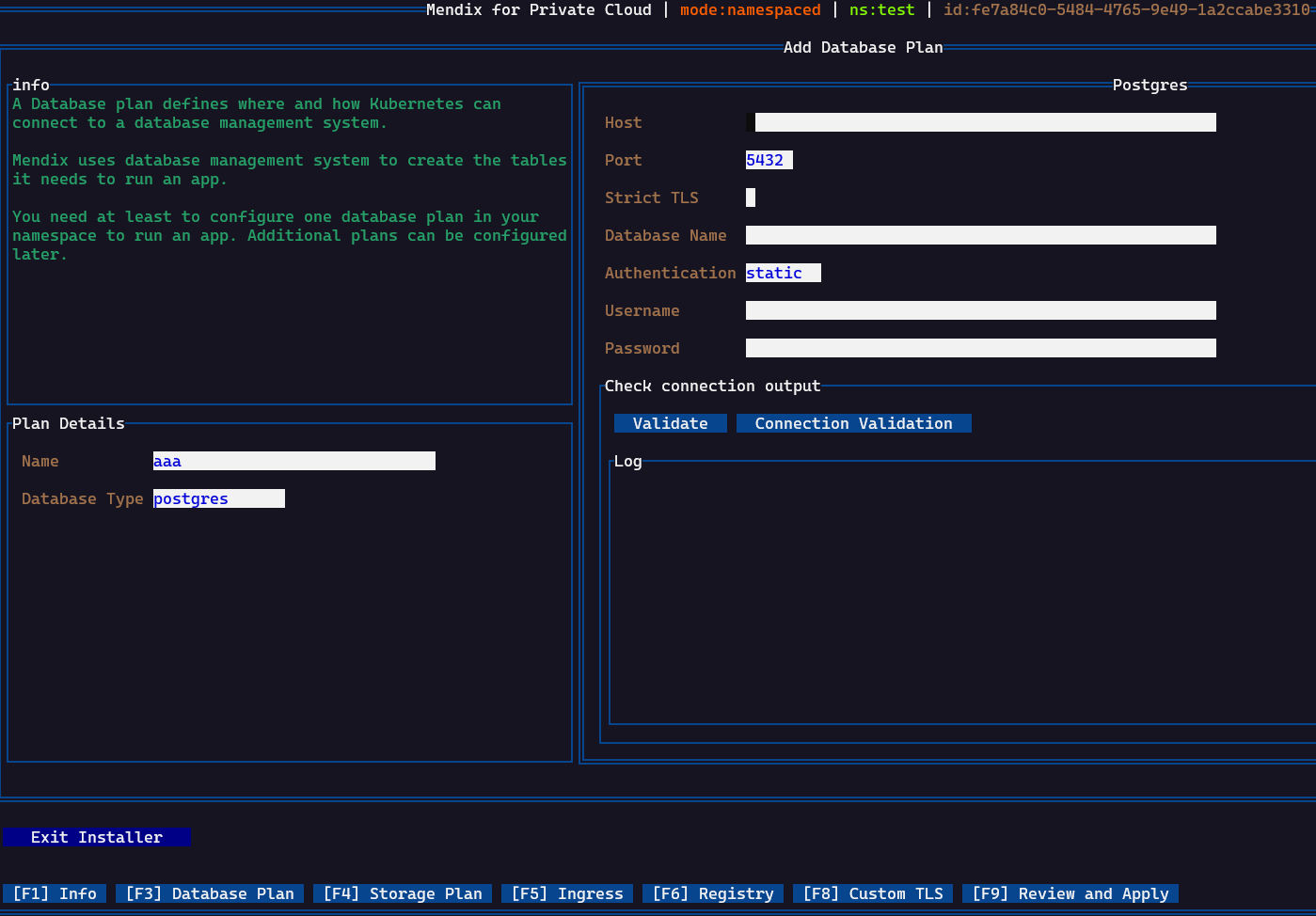The image size is (1316, 916).
Task: Click the installer id text in header
Action: point(1127,9)
